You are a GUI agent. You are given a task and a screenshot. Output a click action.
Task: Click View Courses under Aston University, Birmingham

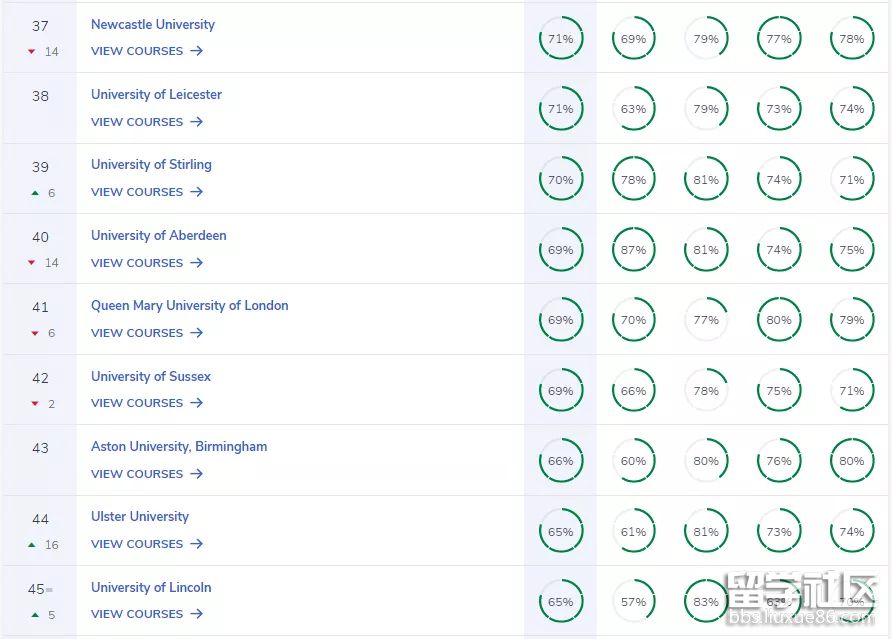pyautogui.click(x=137, y=474)
